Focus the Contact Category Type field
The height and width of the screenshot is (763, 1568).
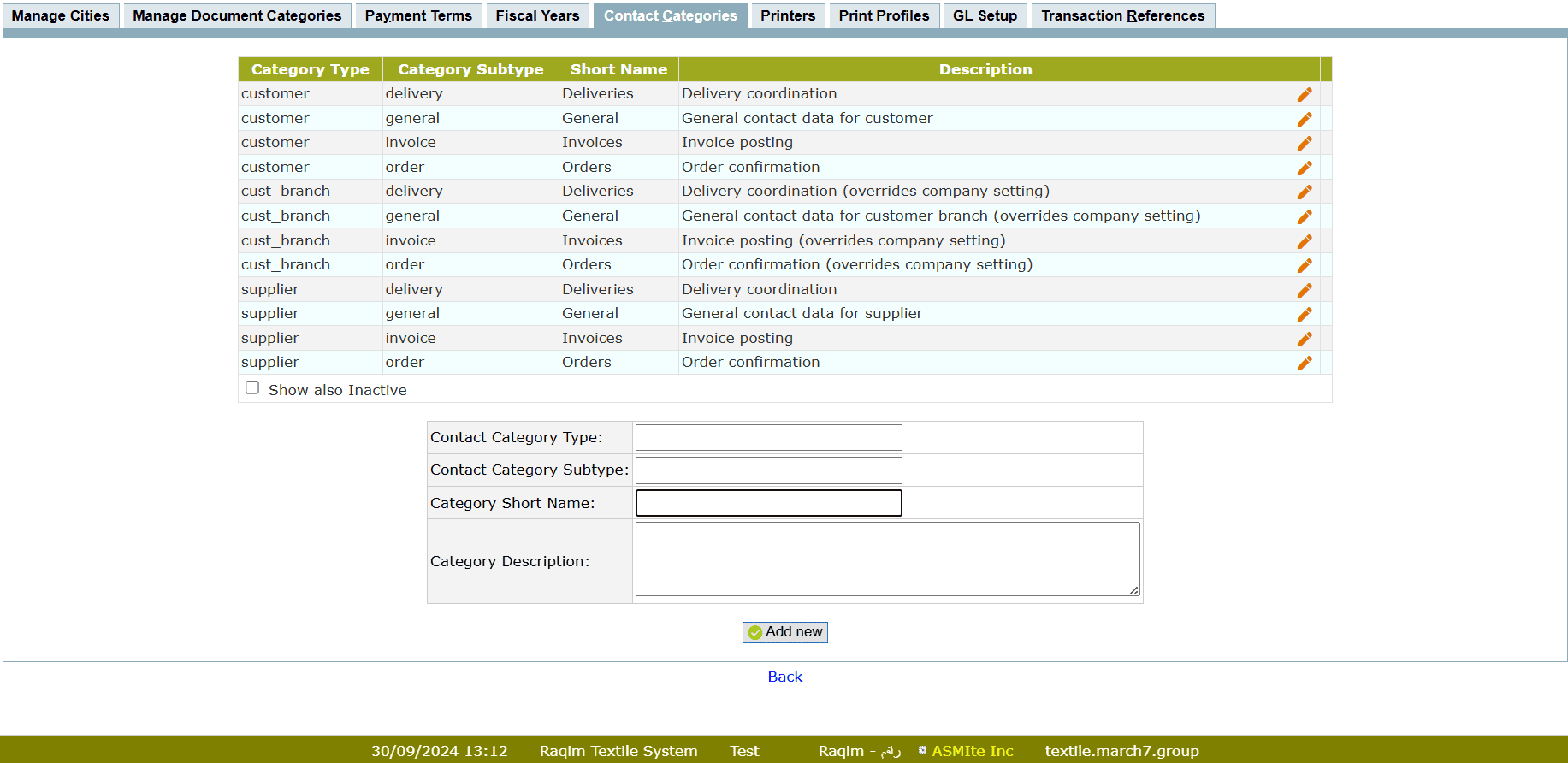(x=768, y=437)
